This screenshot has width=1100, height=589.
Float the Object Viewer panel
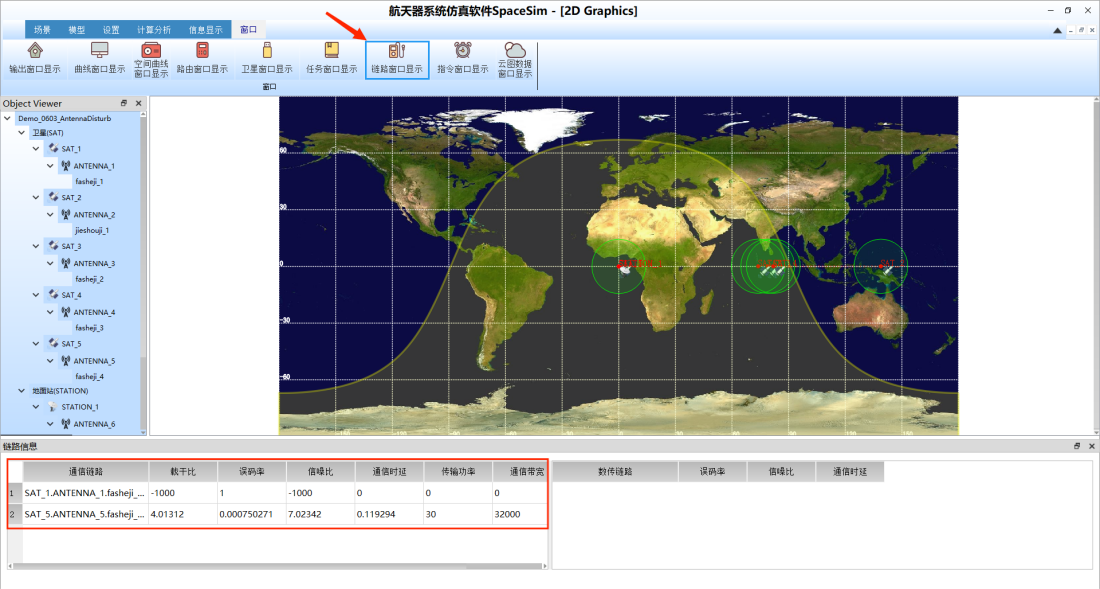123,103
